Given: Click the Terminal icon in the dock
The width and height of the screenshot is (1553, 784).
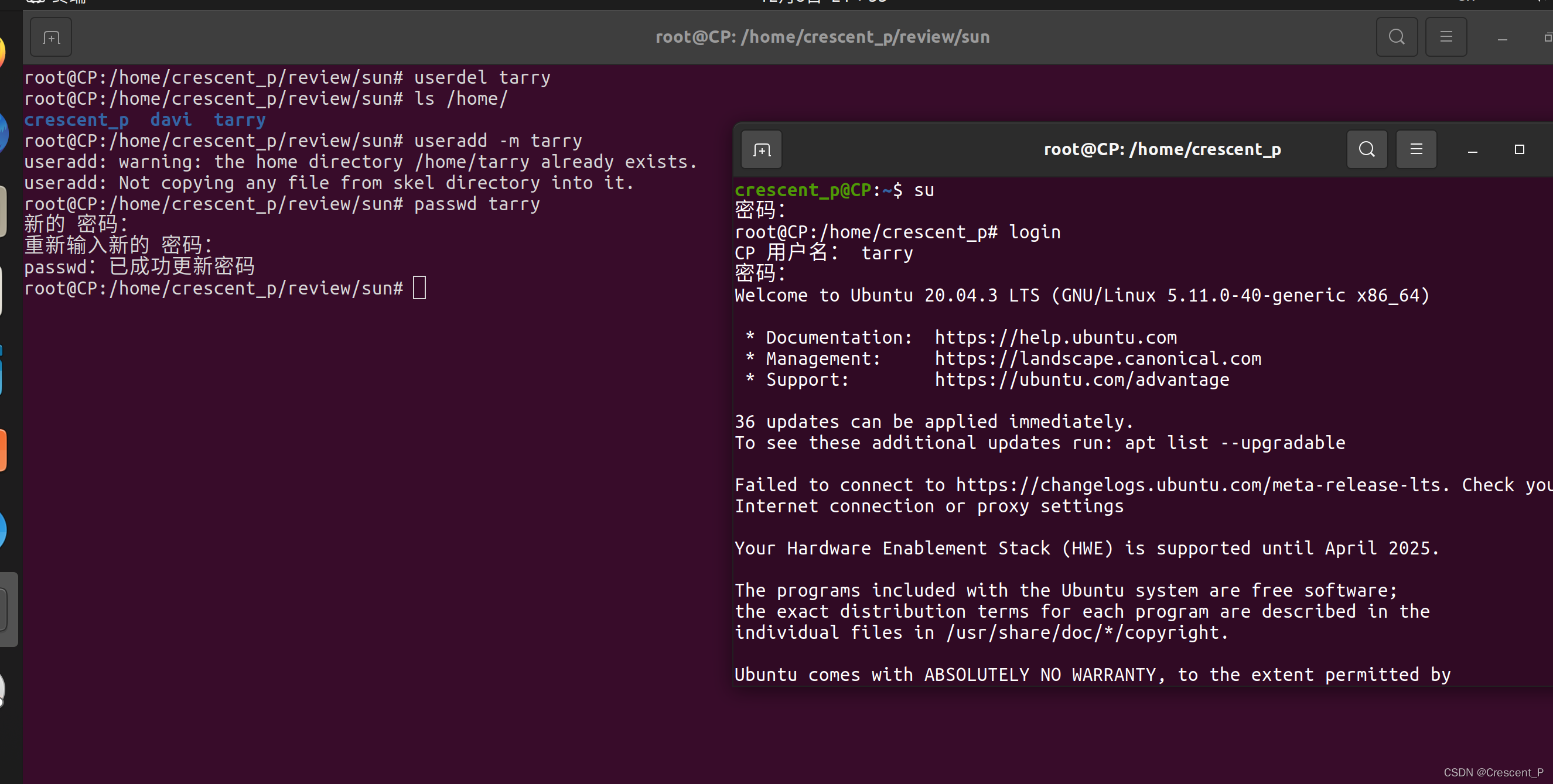Looking at the screenshot, I should pos(6,609).
